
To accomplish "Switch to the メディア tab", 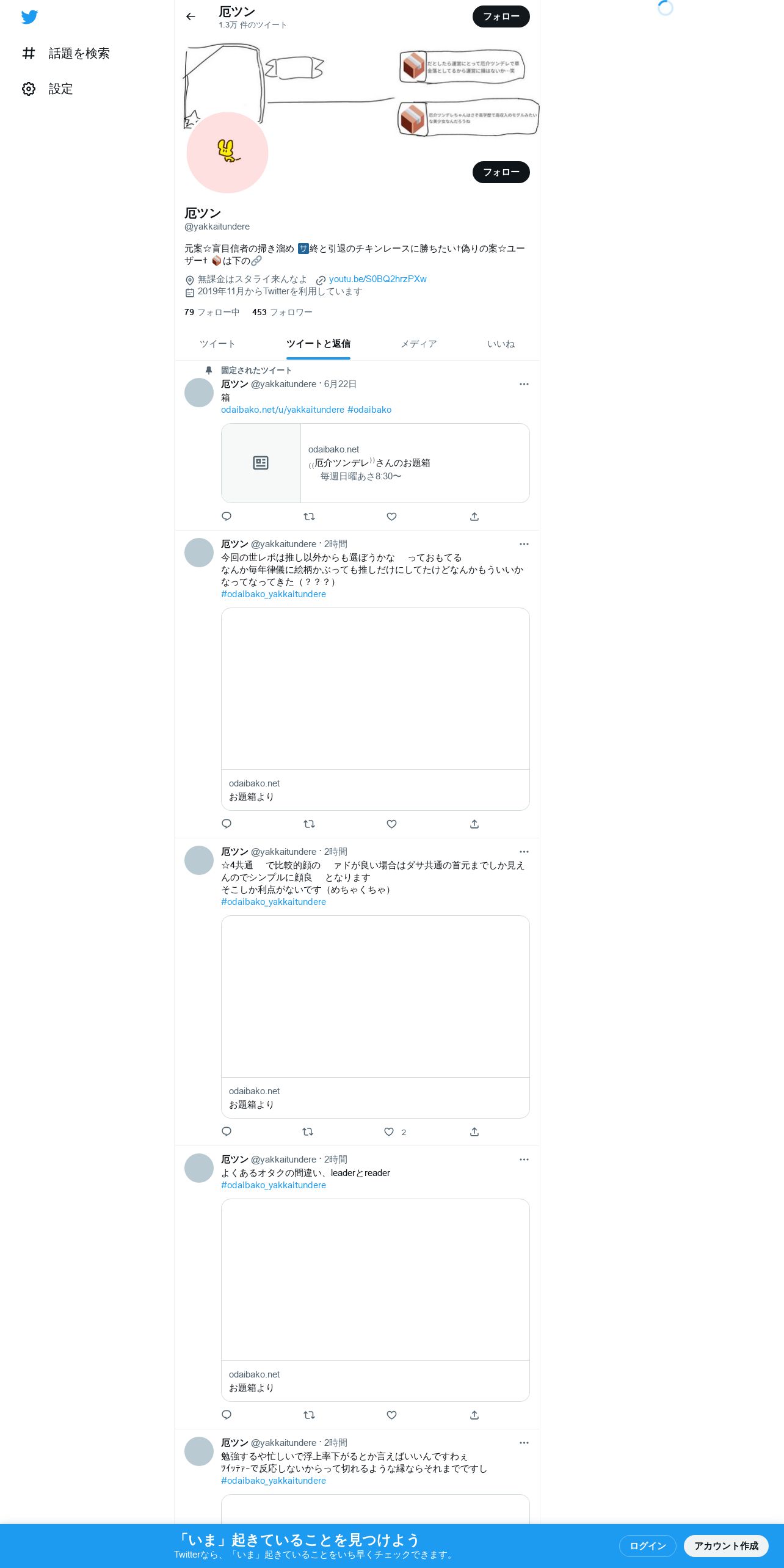I will [418, 344].
